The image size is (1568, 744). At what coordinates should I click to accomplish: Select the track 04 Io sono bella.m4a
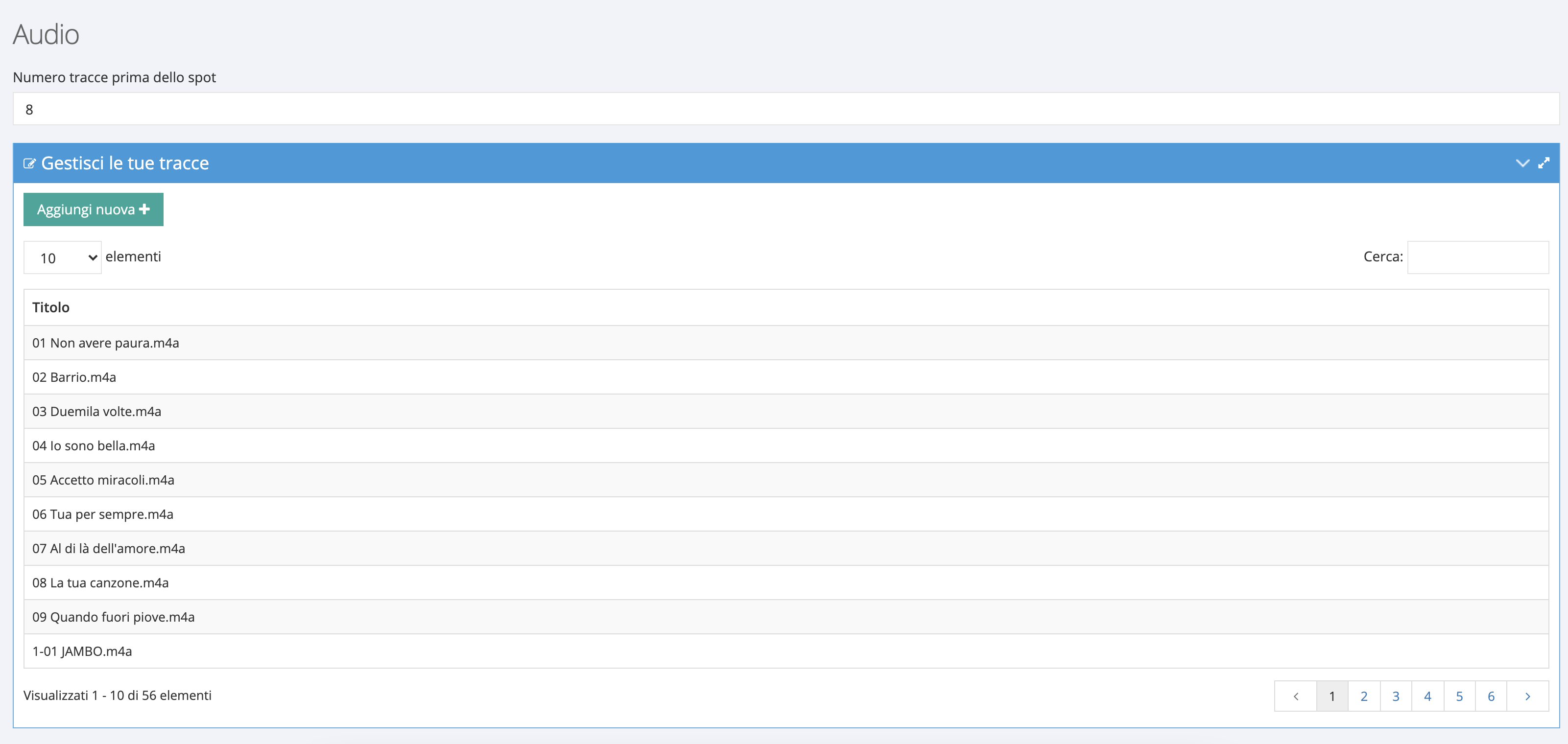pos(94,446)
